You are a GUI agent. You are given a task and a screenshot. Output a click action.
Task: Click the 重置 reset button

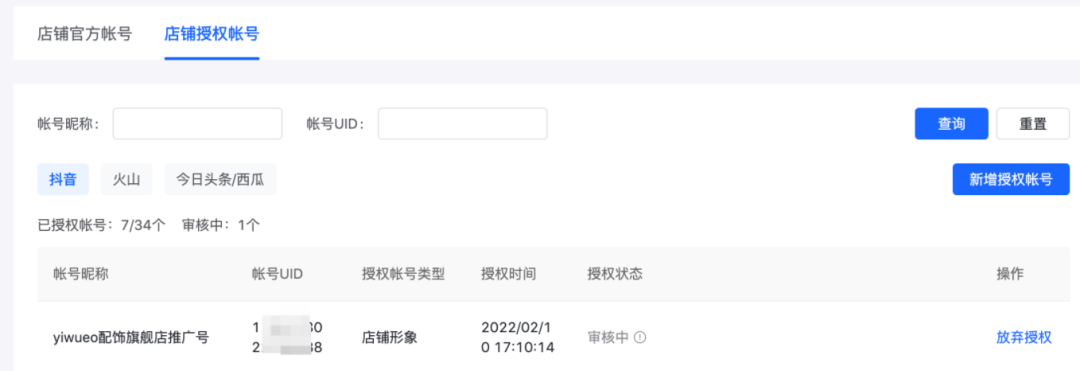coord(1032,124)
